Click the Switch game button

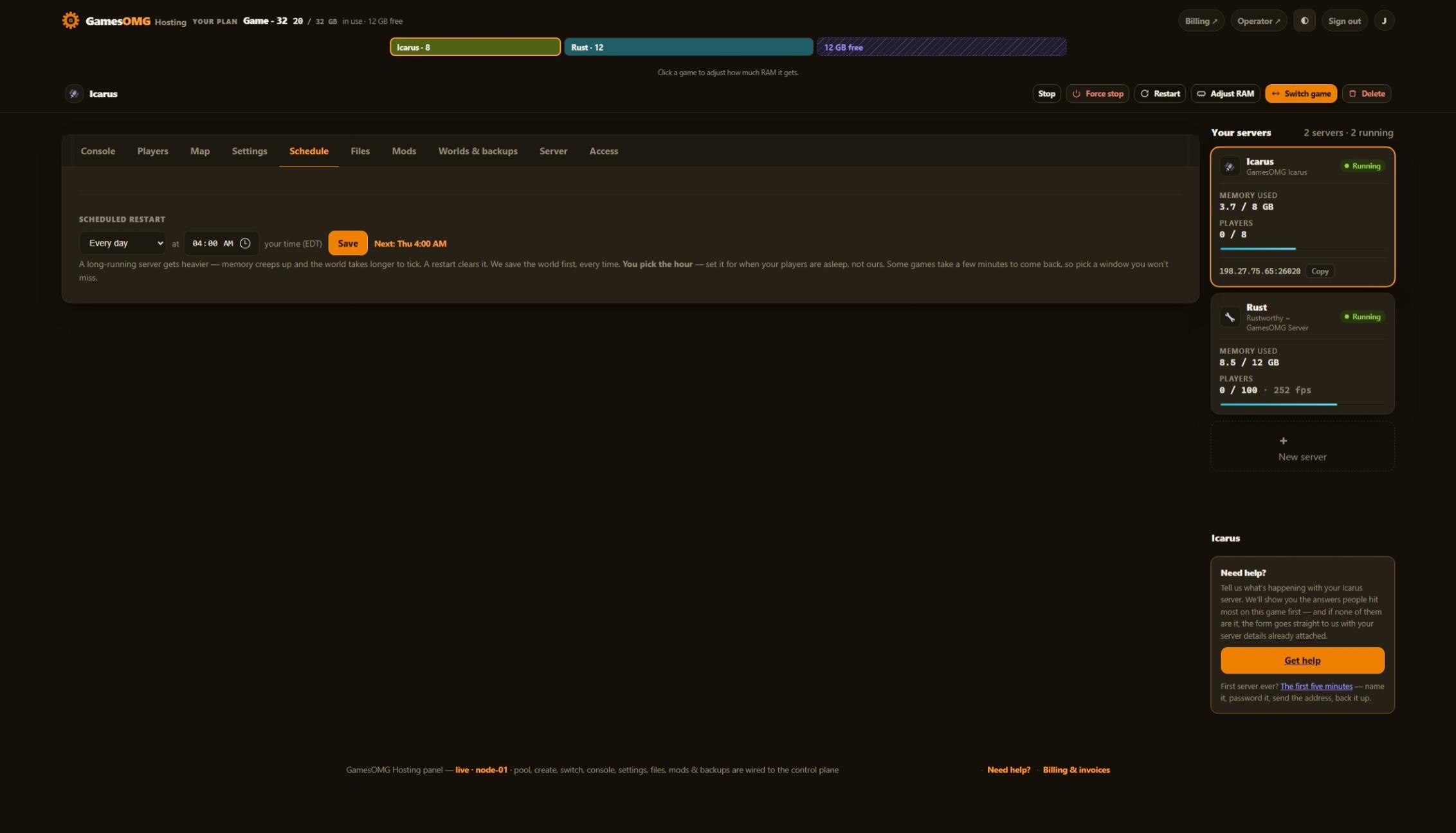(x=1300, y=93)
